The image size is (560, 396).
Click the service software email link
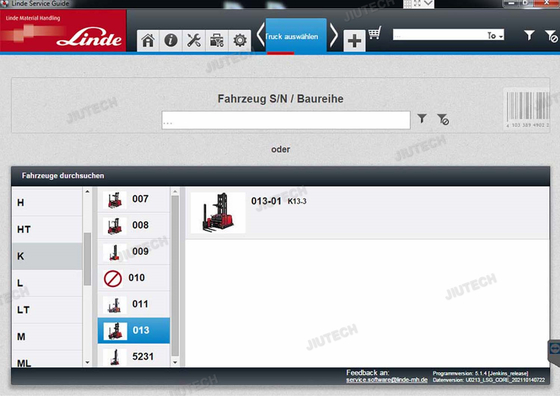[387, 380]
